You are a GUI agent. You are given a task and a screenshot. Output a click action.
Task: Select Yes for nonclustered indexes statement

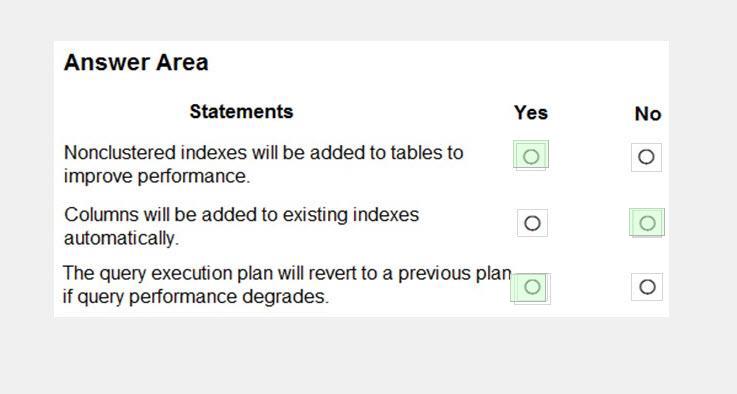coord(531,156)
